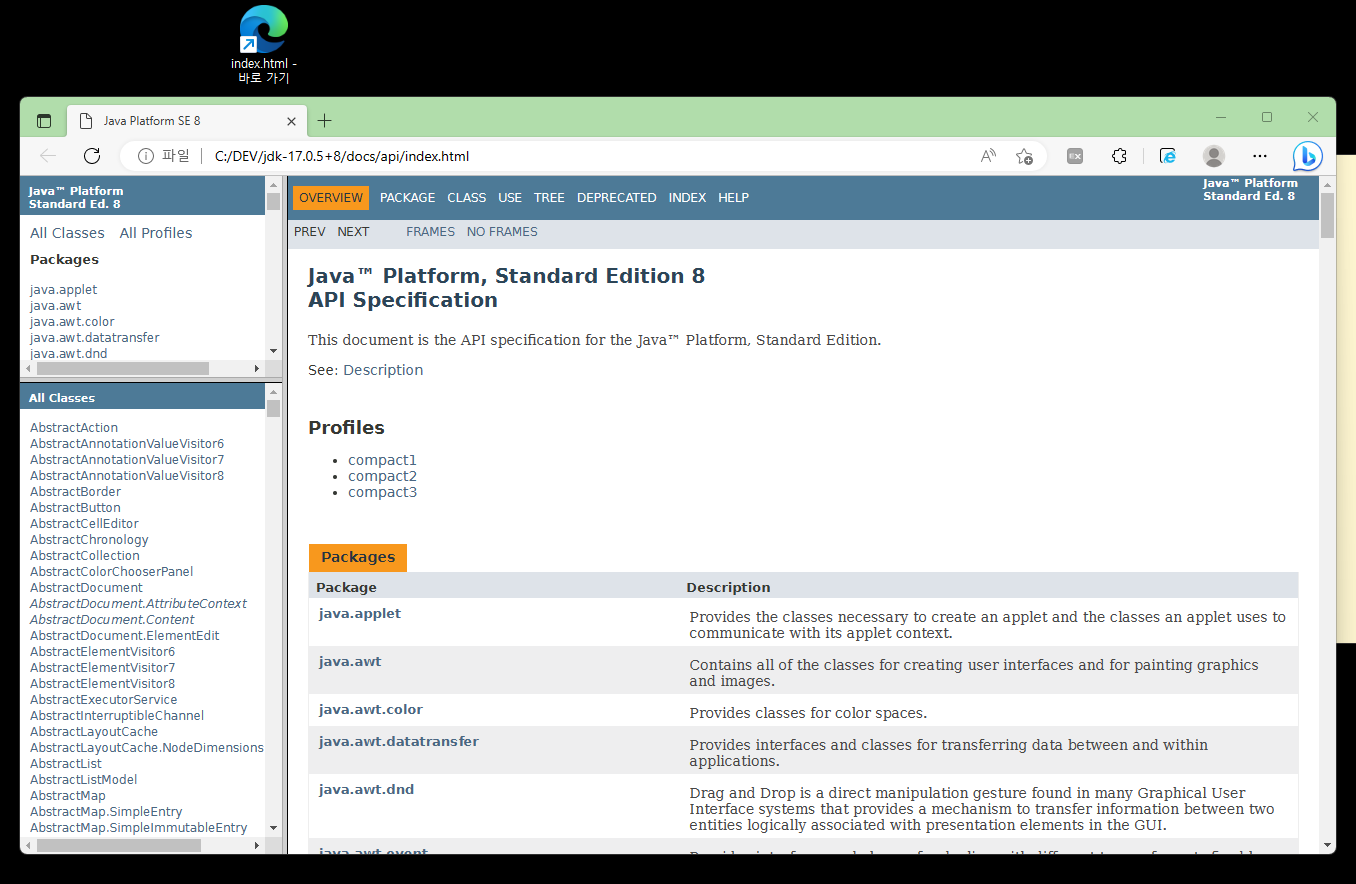Click the packages frame horizontal scrollbar thumb
The height and width of the screenshot is (884, 1356).
[x=123, y=369]
